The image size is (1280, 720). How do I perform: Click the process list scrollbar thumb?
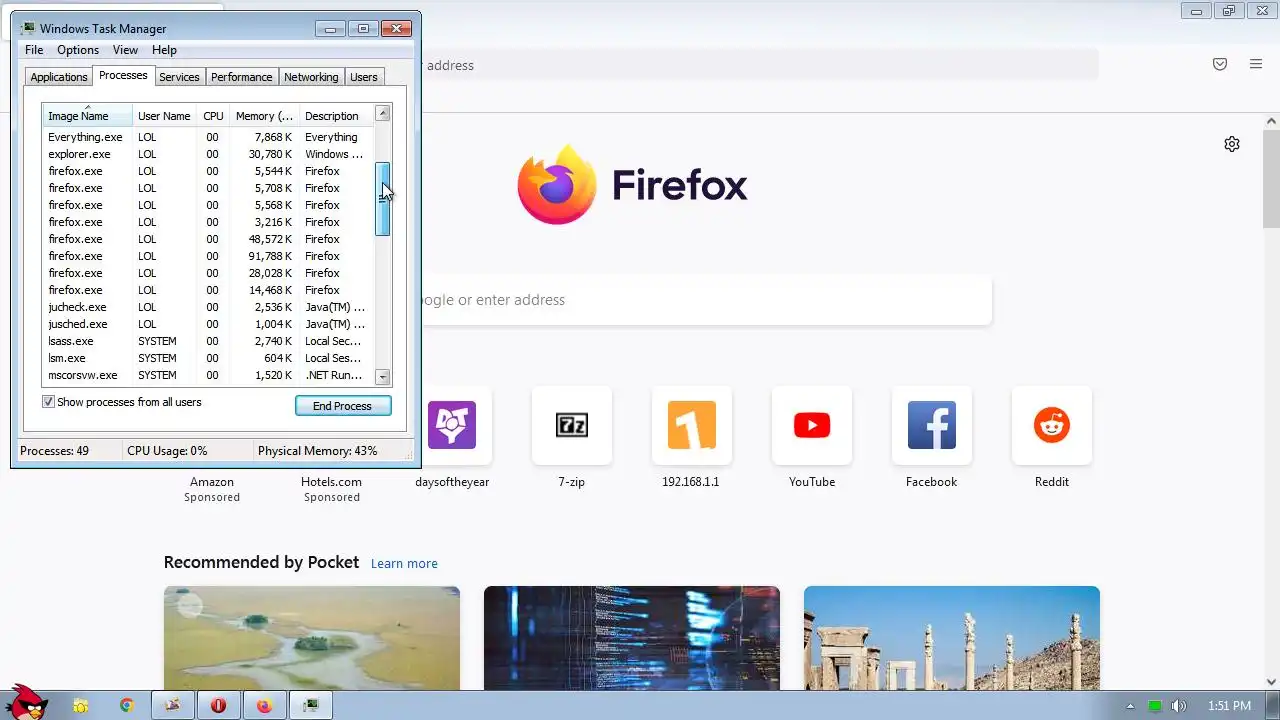(x=382, y=199)
